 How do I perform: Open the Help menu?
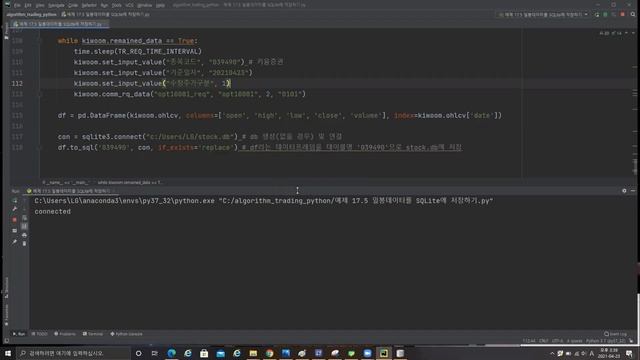pyautogui.click(x=160, y=5)
